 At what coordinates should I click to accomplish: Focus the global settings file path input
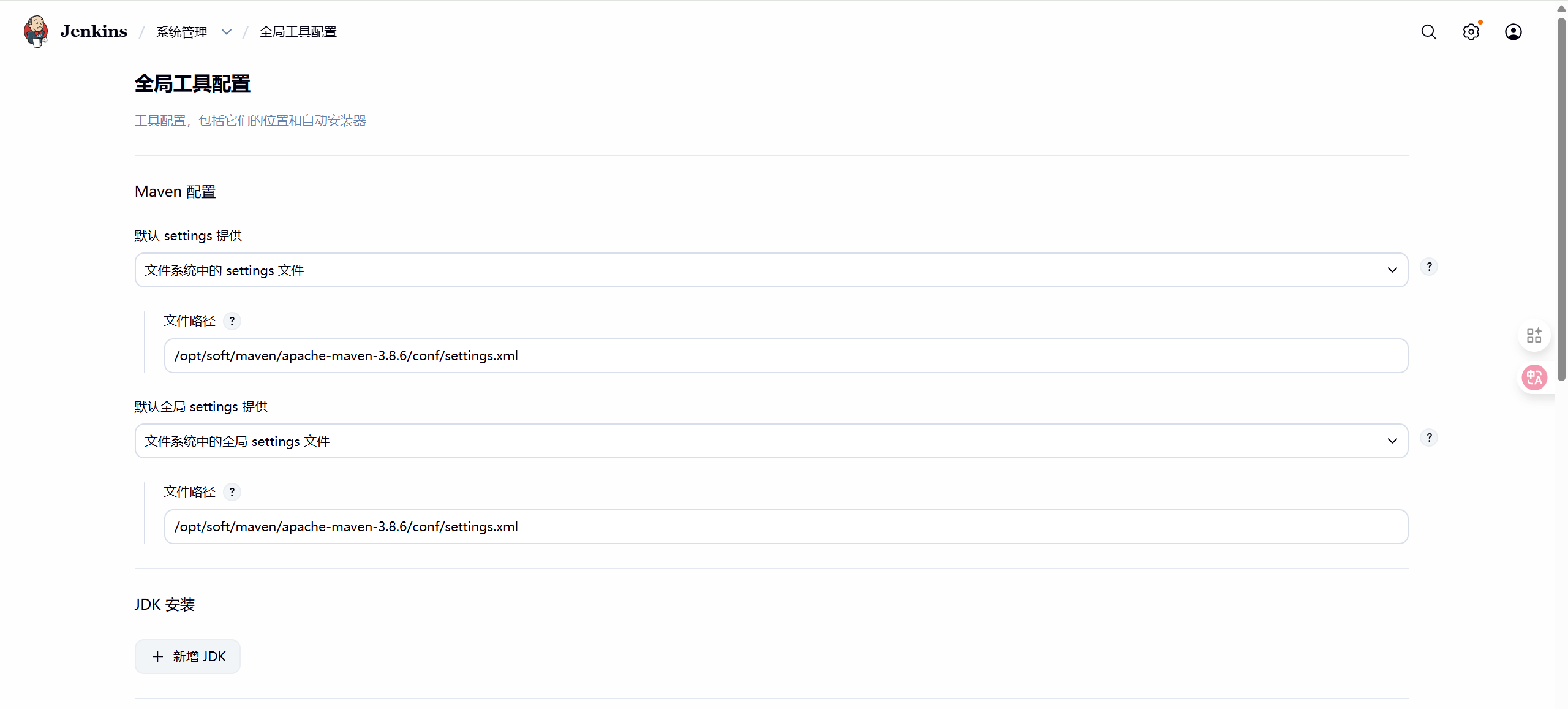click(x=786, y=527)
